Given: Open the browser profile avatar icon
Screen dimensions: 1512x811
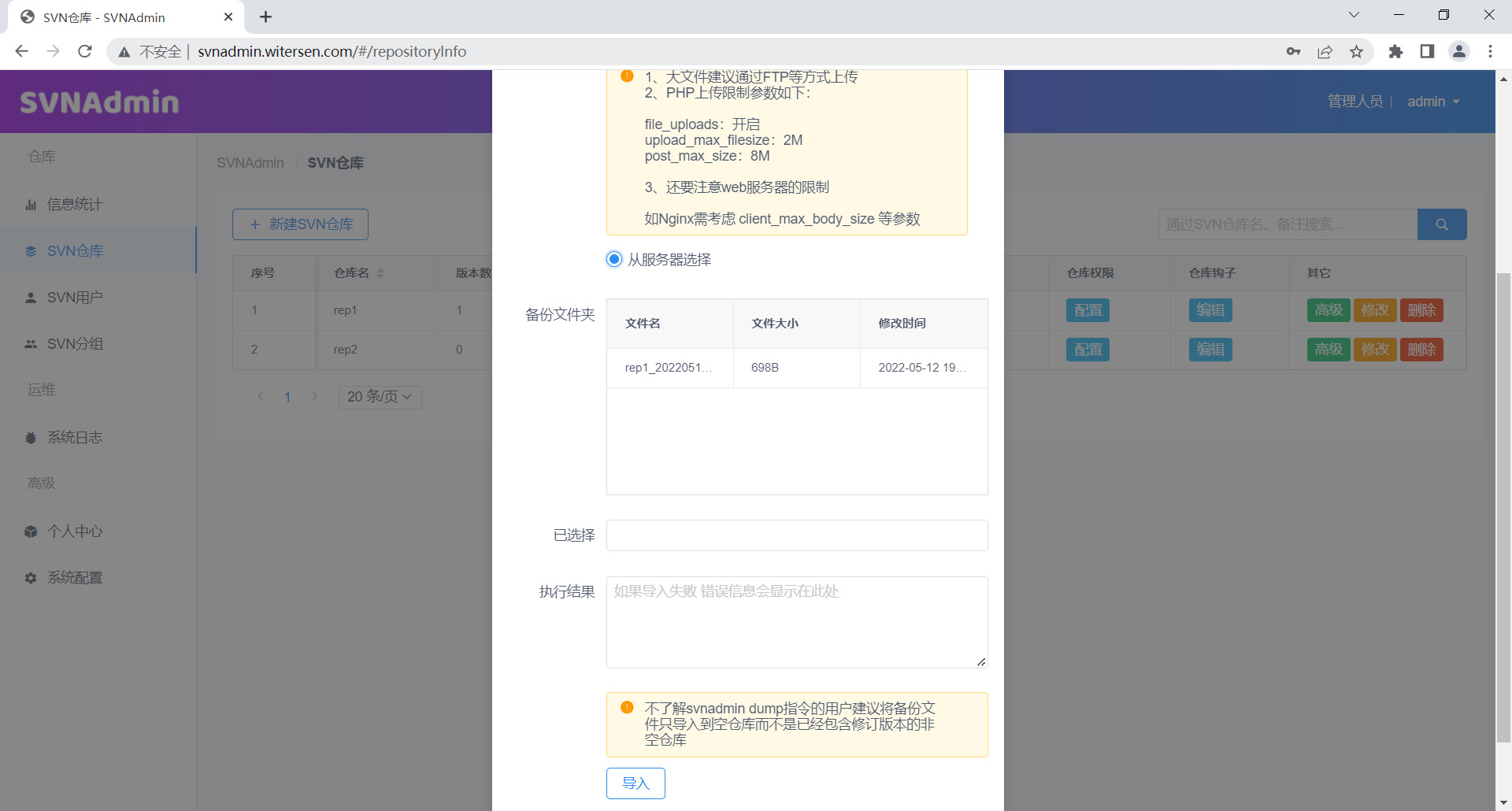Looking at the screenshot, I should click(1459, 51).
